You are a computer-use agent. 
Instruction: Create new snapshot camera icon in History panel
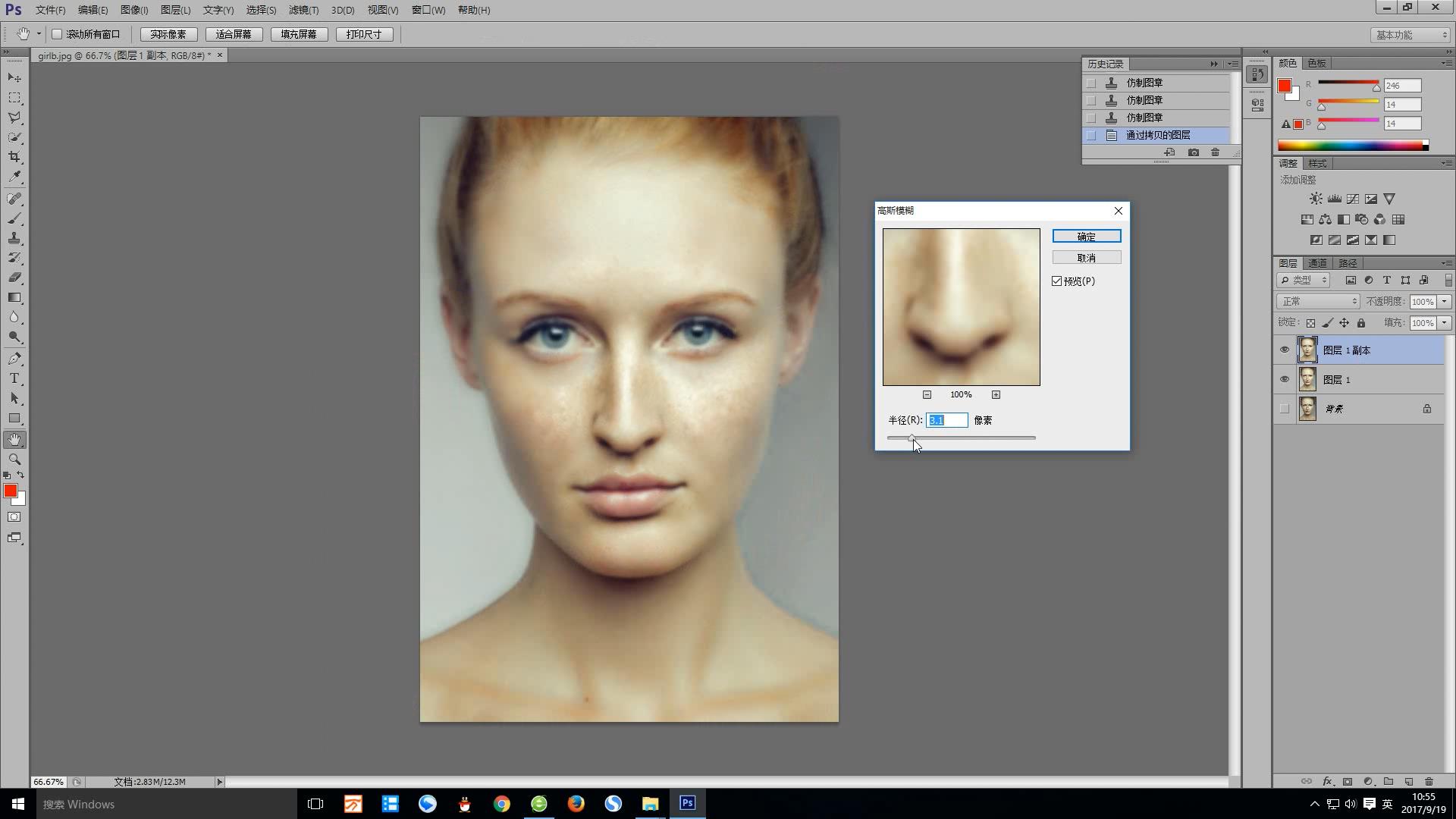coord(1193,152)
